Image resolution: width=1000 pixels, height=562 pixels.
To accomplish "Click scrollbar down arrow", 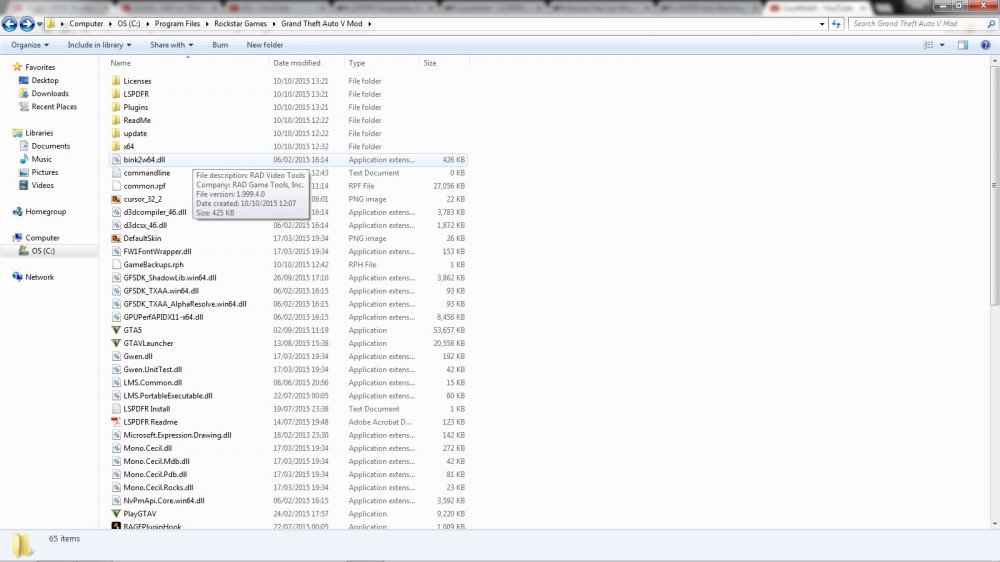I will tap(994, 524).
